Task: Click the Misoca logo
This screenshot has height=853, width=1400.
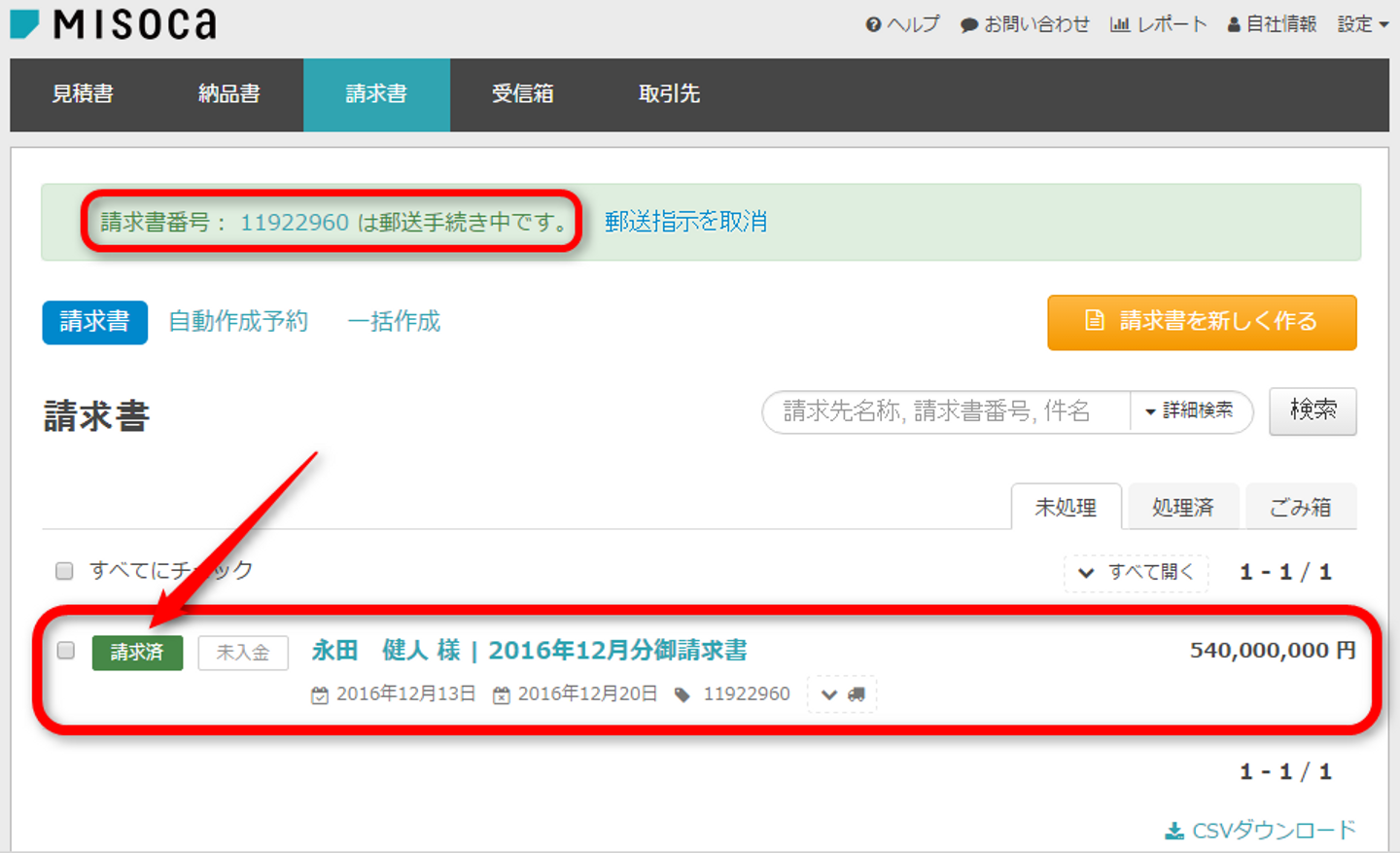Action: tap(113, 23)
